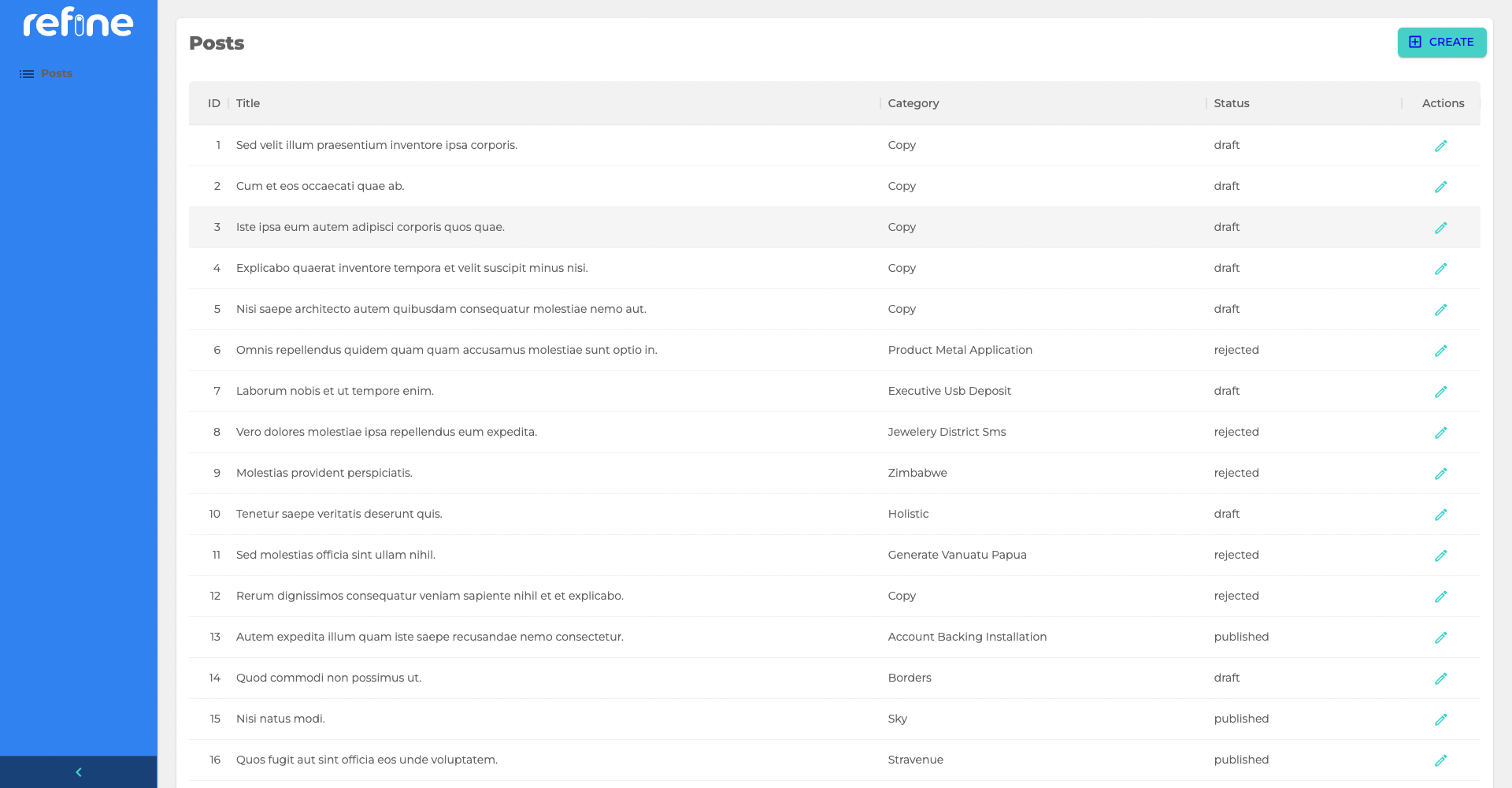Open edit pencil for "Molestias provident perspiciatis."
The height and width of the screenshot is (788, 1512).
[1441, 474]
